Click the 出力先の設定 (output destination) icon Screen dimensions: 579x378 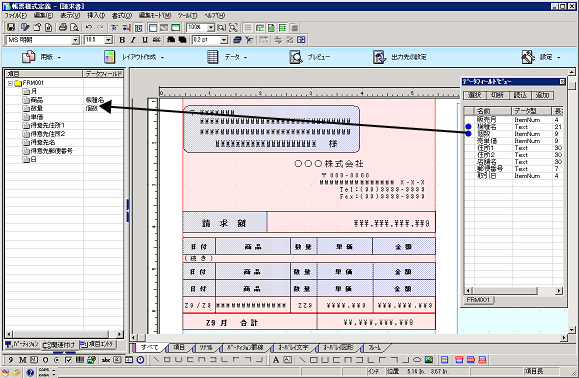(379, 57)
